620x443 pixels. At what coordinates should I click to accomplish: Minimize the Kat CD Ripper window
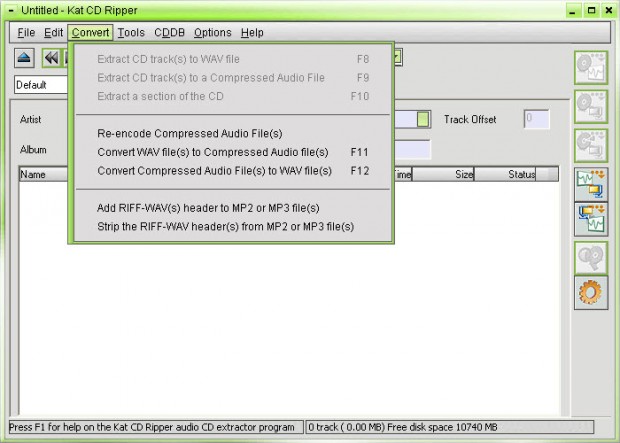pyautogui.click(x=573, y=11)
